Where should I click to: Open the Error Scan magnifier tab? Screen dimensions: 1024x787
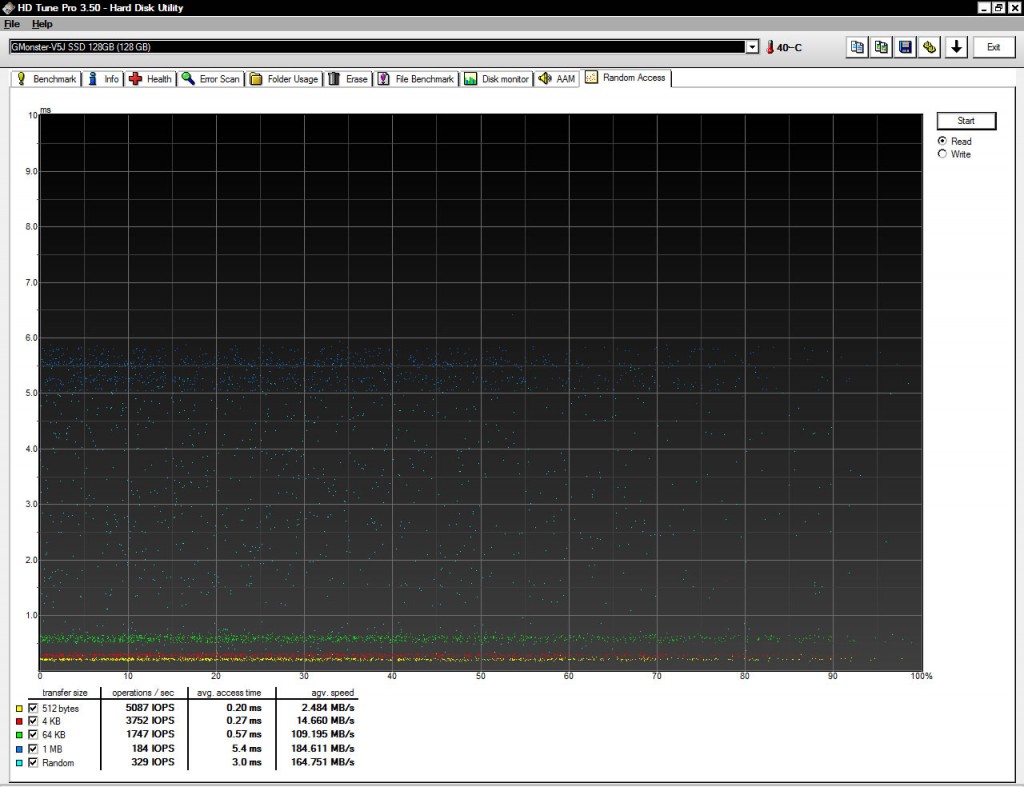tap(211, 79)
